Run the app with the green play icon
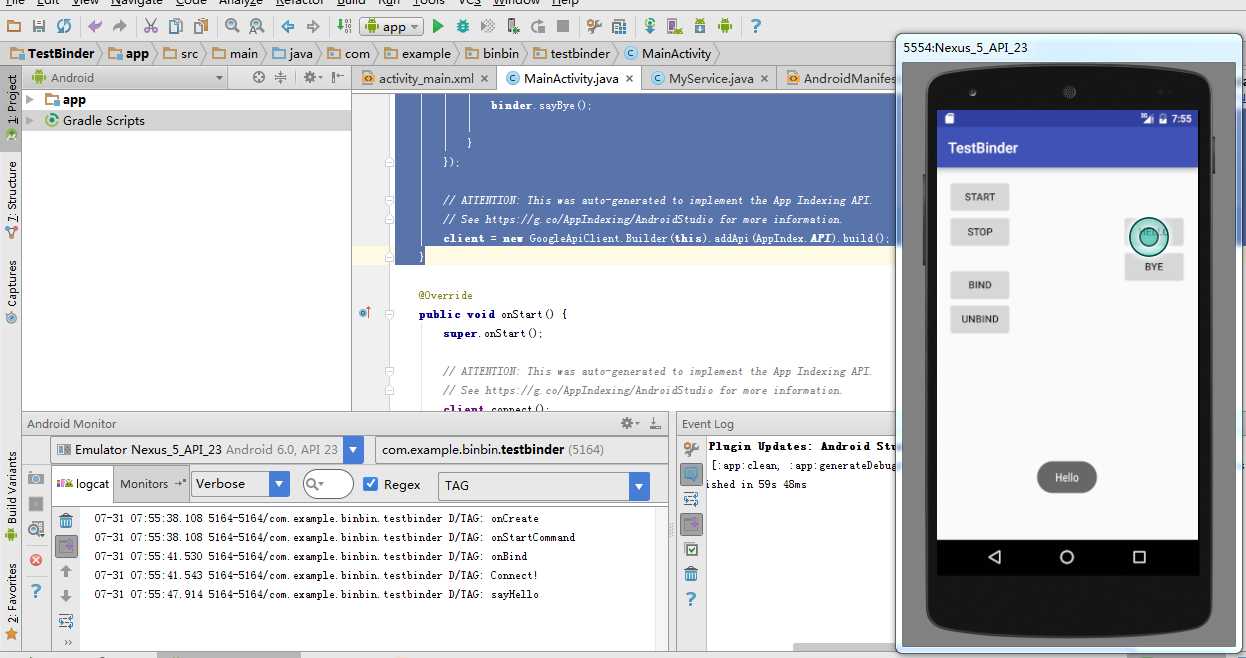This screenshot has width=1246, height=658. tap(438, 26)
